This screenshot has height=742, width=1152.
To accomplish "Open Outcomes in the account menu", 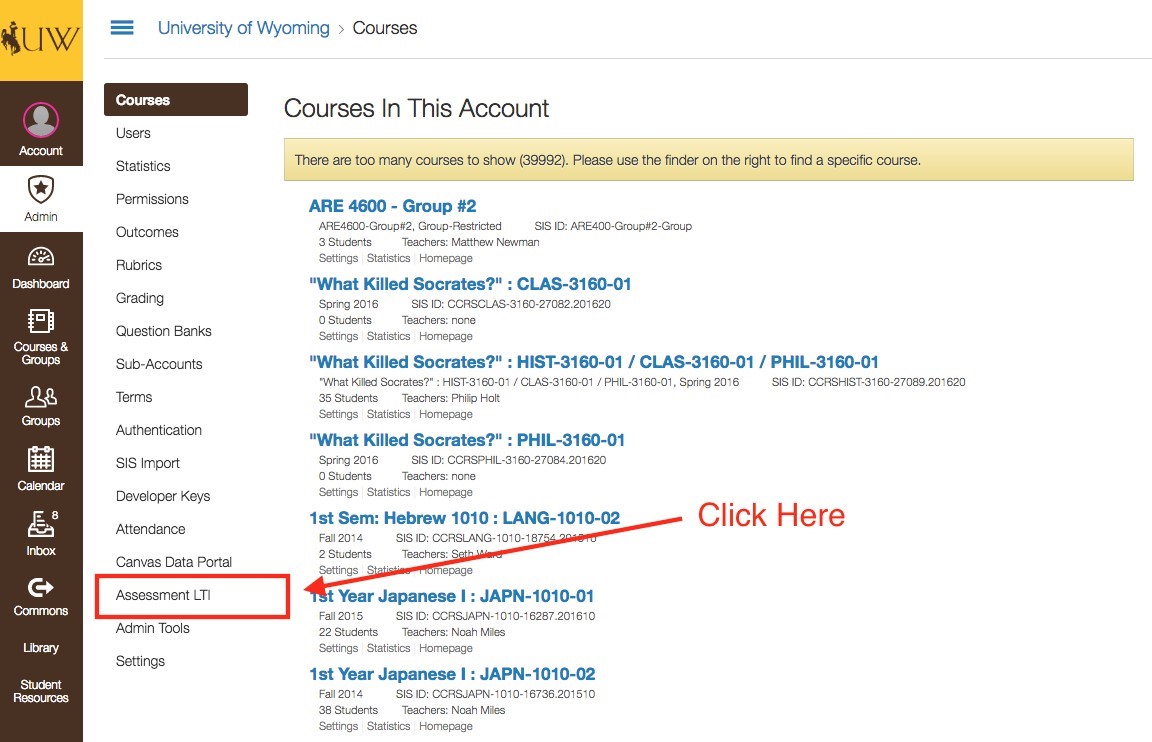I will [147, 232].
